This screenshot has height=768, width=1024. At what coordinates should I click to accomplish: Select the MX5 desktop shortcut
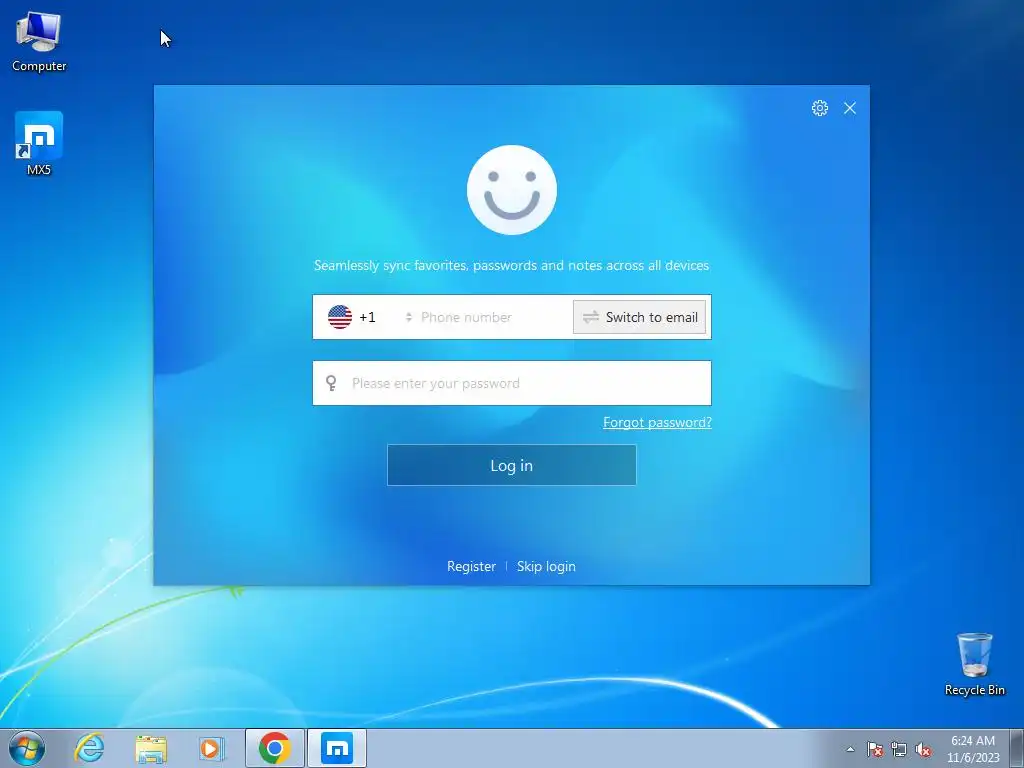tap(39, 144)
